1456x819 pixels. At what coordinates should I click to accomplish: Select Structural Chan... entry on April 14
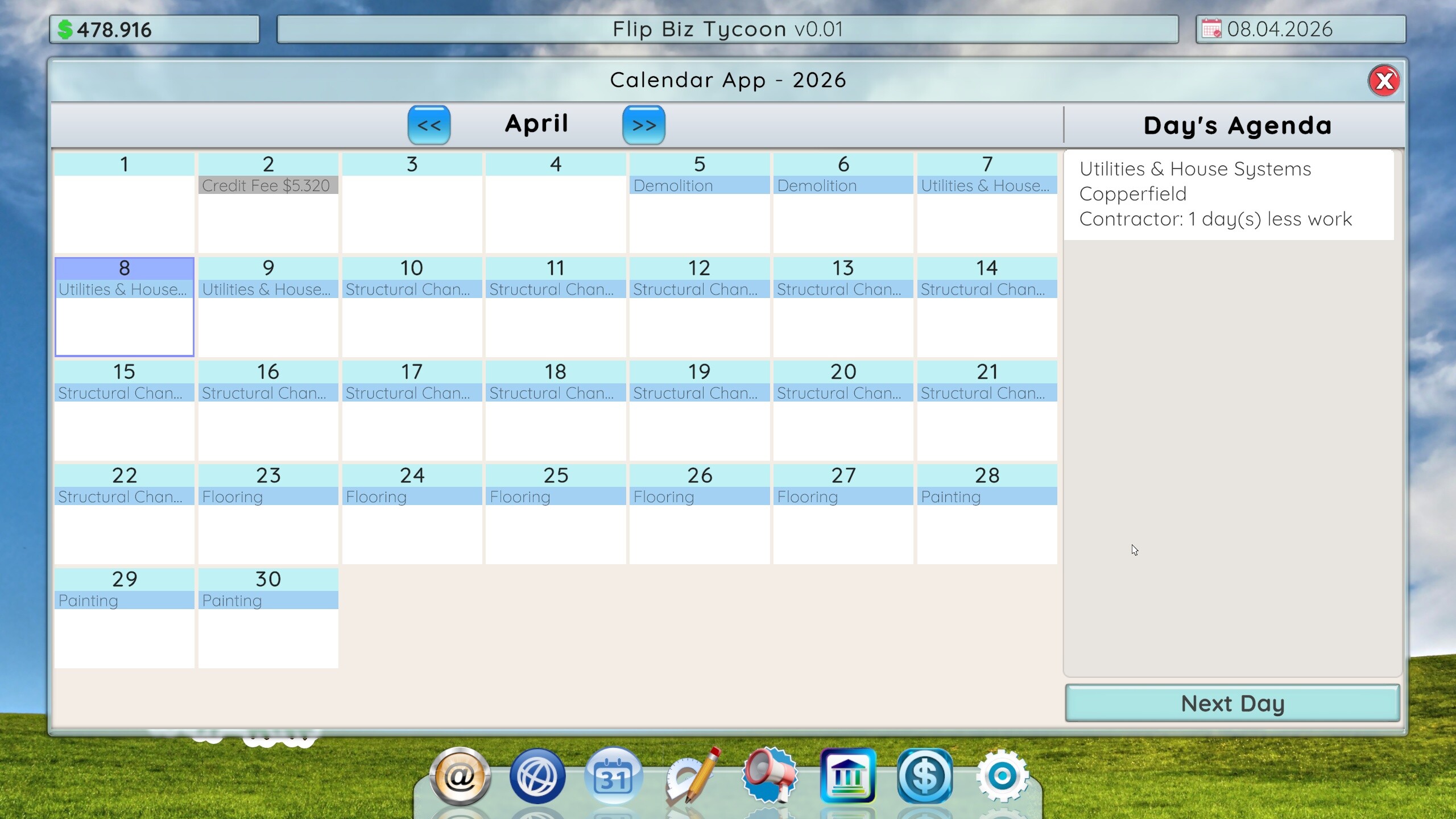pos(987,289)
